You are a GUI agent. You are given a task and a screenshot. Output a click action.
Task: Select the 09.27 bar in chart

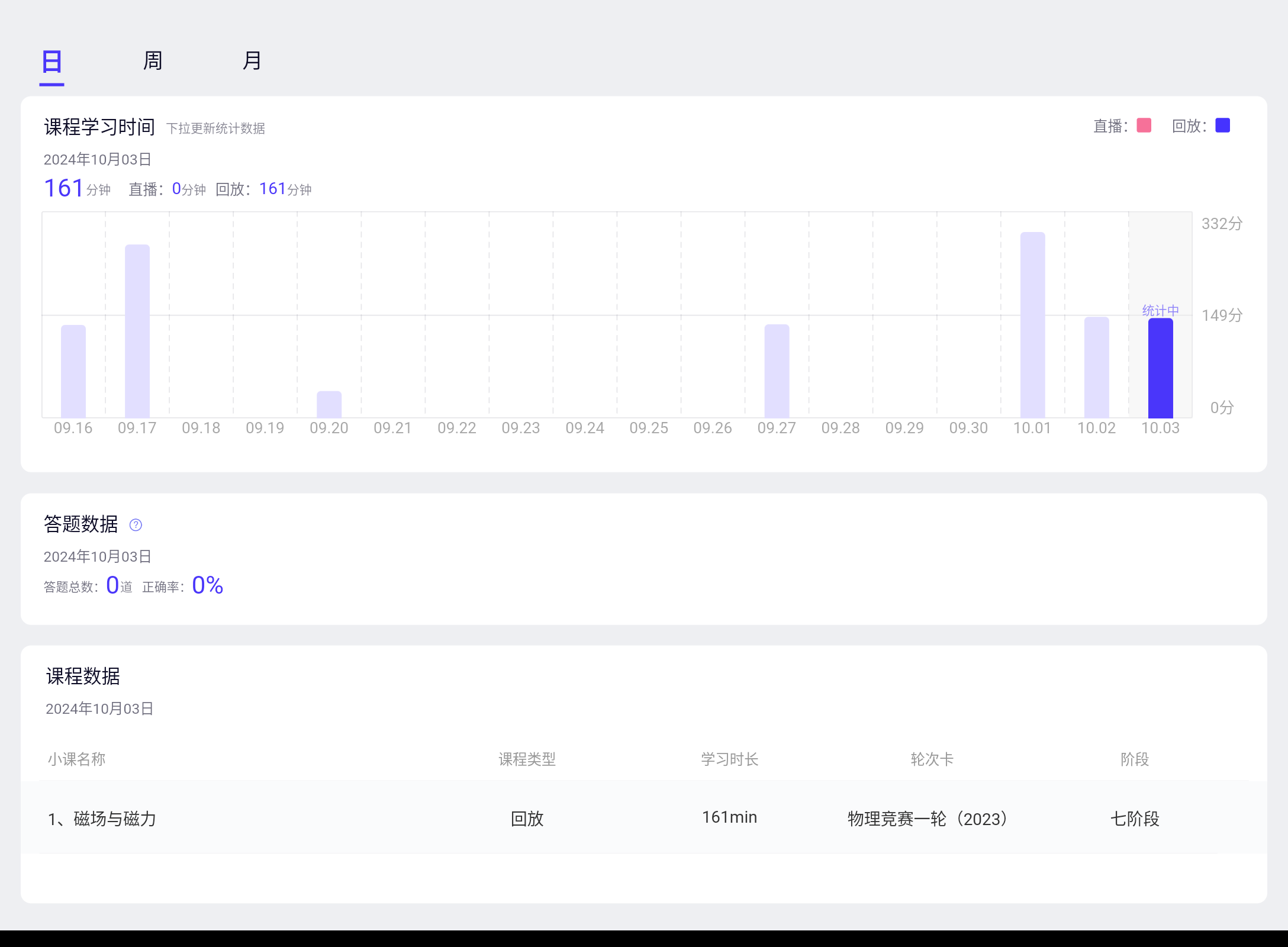coord(777,371)
